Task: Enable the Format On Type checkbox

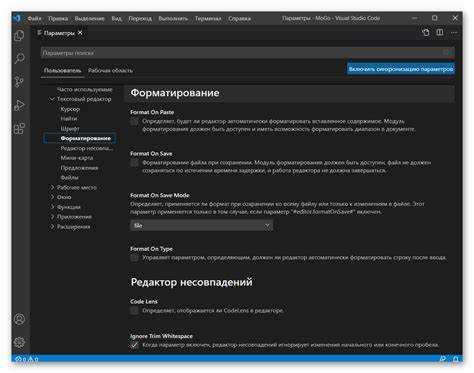Action: tap(134, 258)
